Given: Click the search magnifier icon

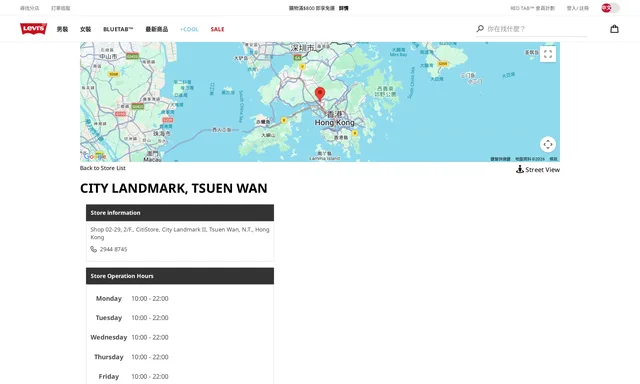Looking at the screenshot, I should click(480, 29).
